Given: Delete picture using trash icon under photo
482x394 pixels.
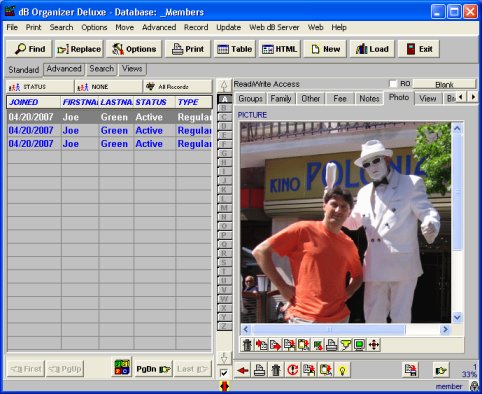Looking at the screenshot, I should pyautogui.click(x=247, y=345).
